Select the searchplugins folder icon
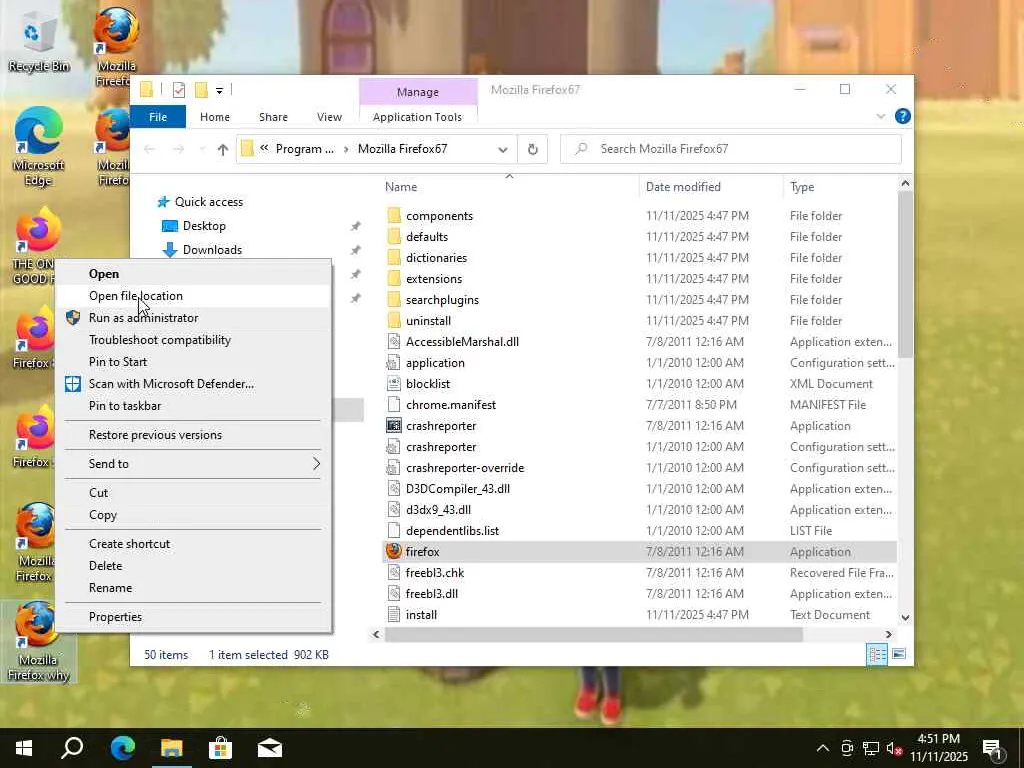This screenshot has width=1024, height=768. click(394, 299)
